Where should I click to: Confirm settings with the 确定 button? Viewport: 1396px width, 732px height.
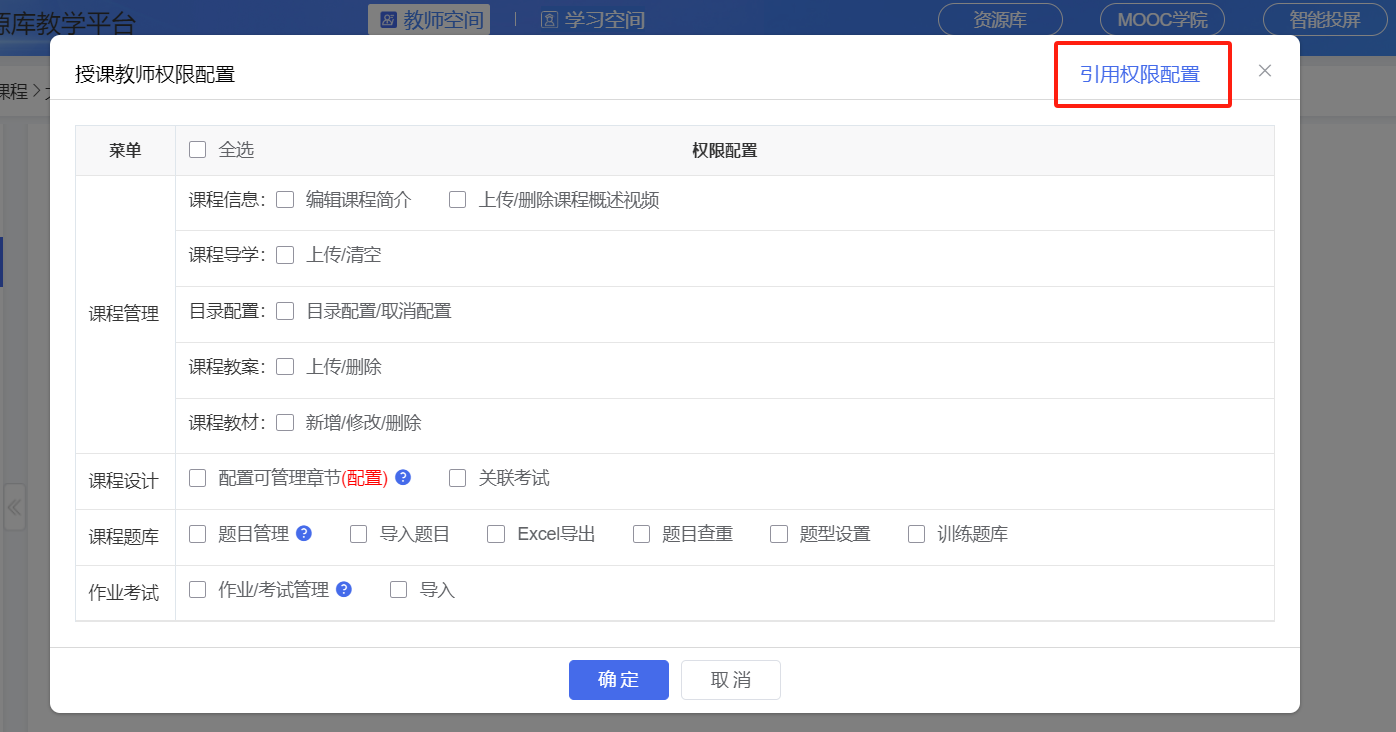point(618,679)
